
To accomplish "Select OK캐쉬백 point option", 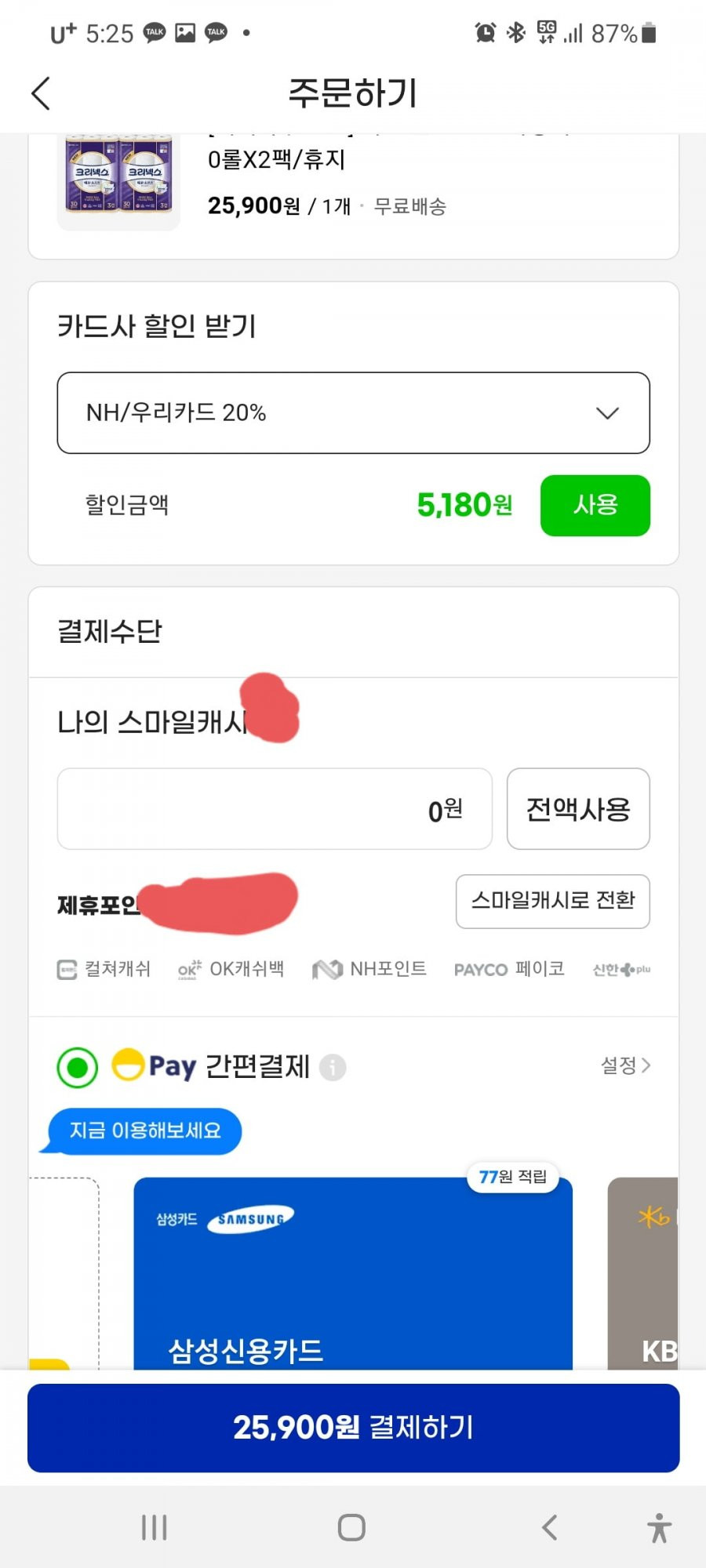I will pyautogui.click(x=231, y=969).
